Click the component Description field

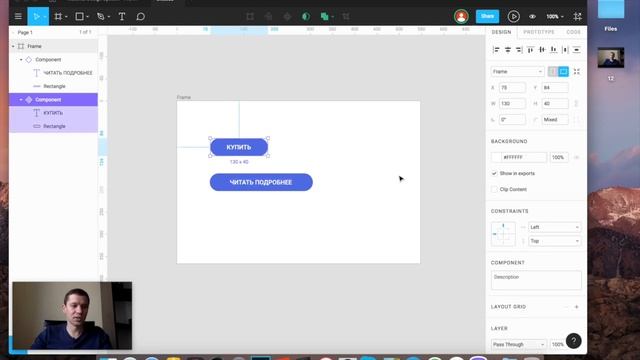(536, 280)
